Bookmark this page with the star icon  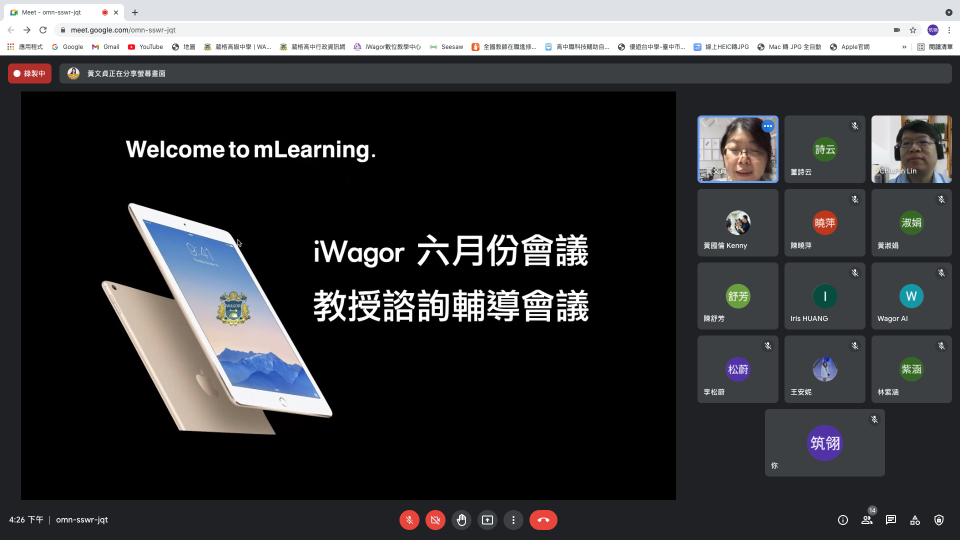[x=913, y=30]
